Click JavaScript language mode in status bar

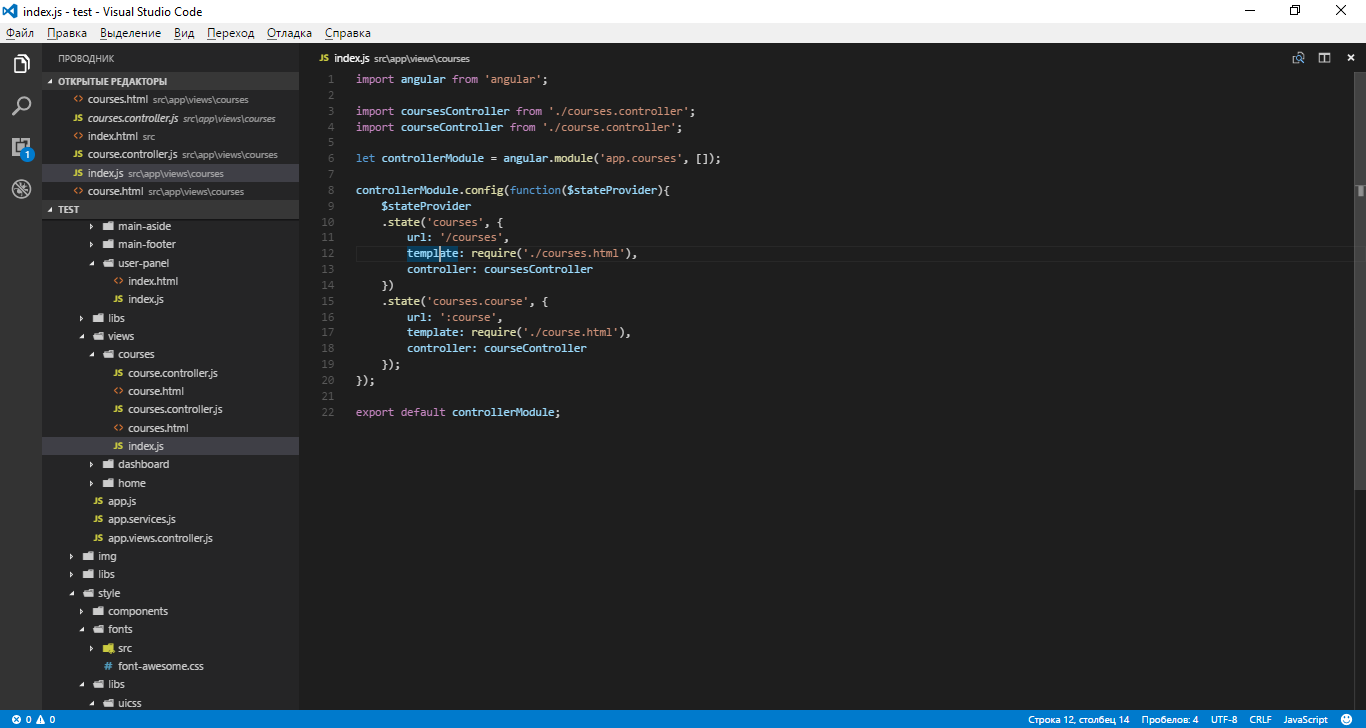click(1305, 720)
